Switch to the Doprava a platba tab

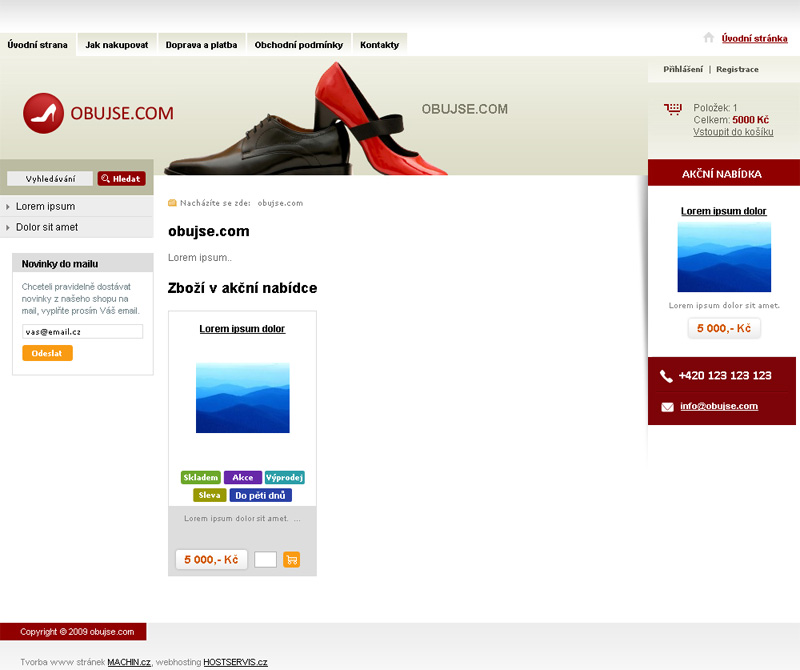(202, 45)
